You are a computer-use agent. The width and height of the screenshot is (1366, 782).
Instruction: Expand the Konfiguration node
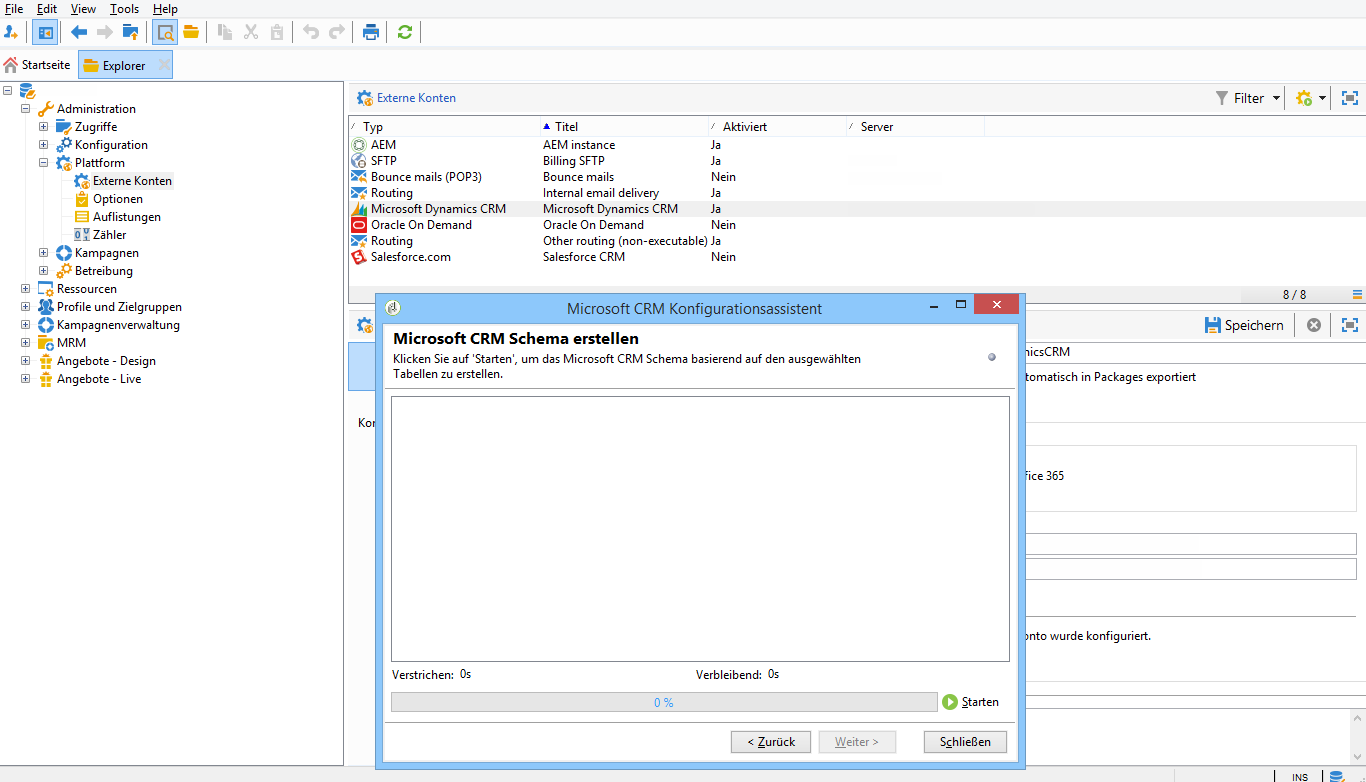coord(44,145)
